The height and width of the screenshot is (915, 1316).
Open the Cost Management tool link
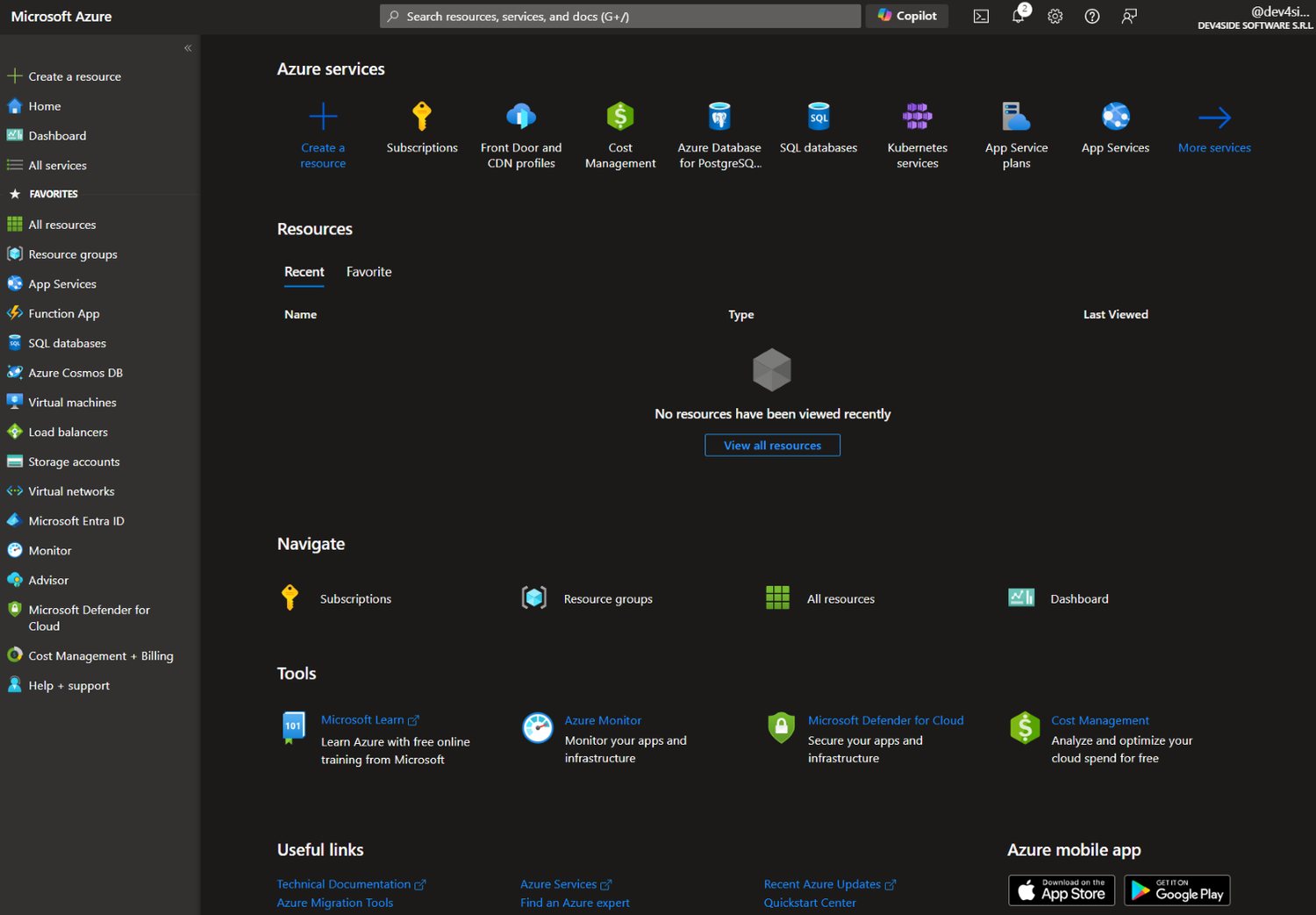tap(1100, 720)
